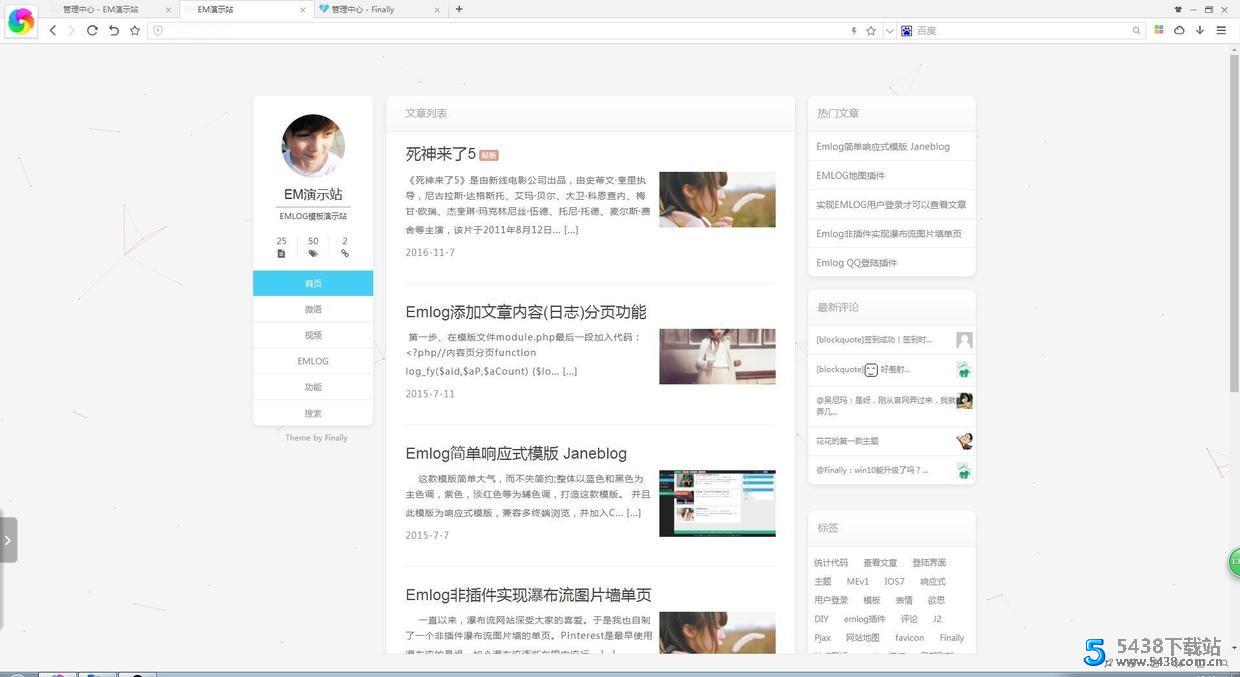Screen dimensions: 1240x677
Task: Switch to the 管理中心 - Finally tab
Action: pos(375,9)
